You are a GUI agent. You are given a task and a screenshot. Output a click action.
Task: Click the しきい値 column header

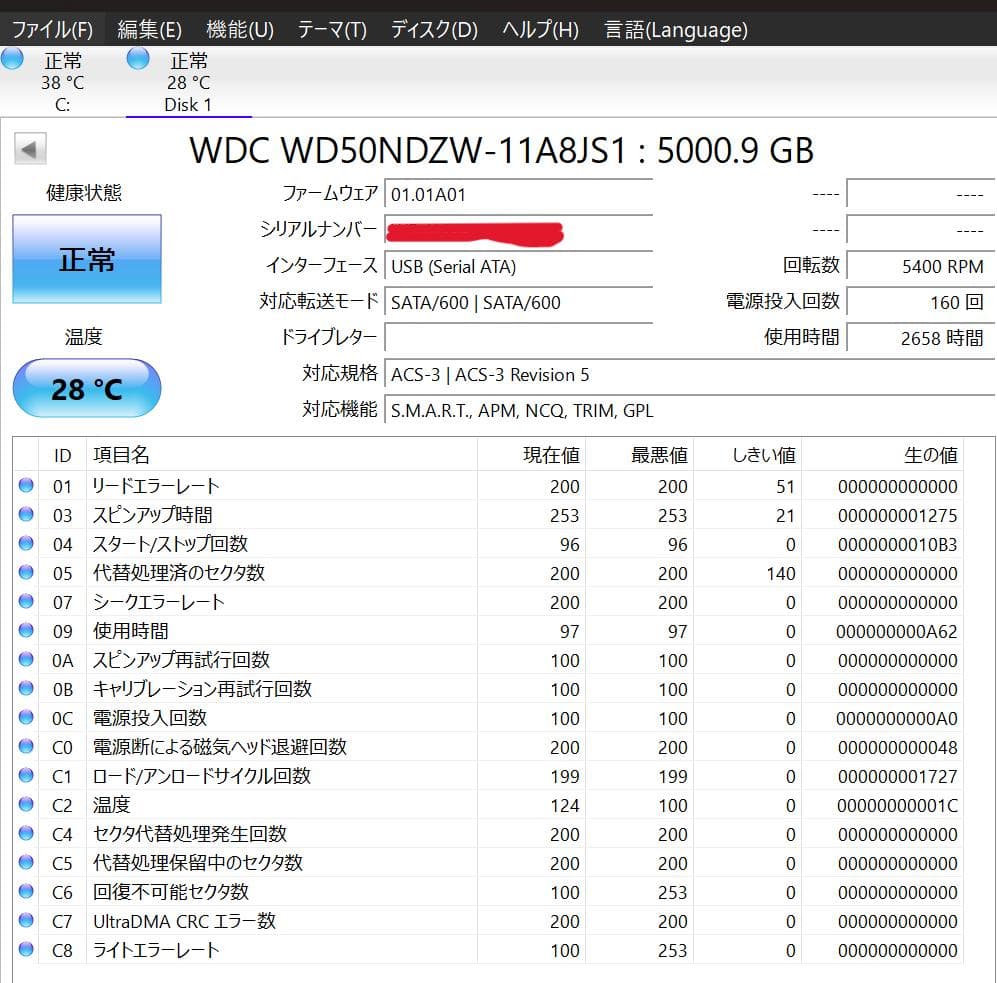tap(748, 455)
